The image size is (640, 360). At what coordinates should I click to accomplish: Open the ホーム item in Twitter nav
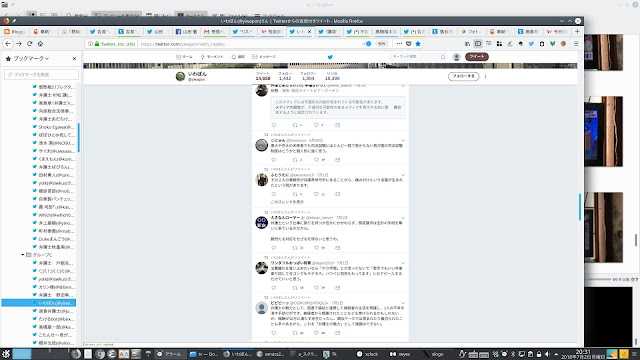[184, 57]
